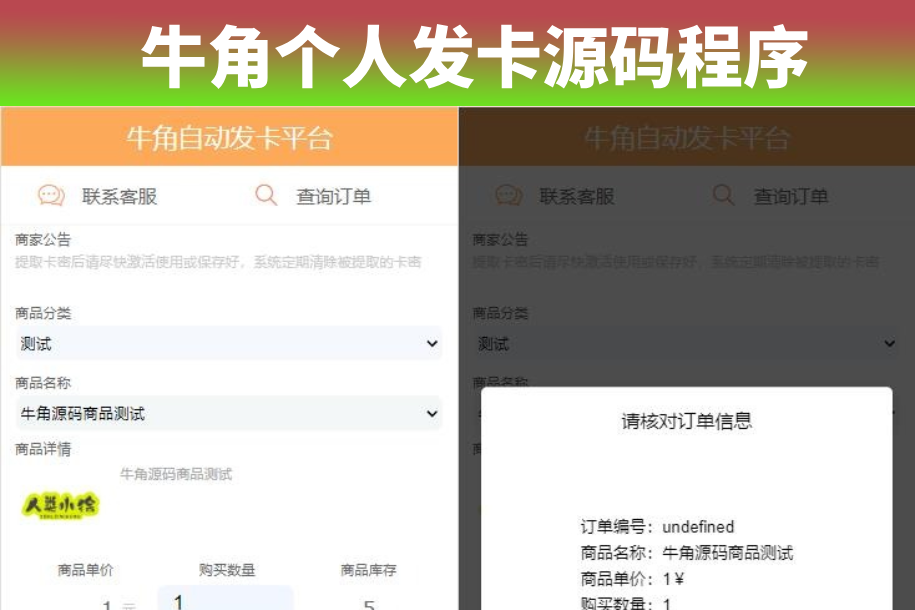
Task: Click the orange 牛角自动发卡平台 header in the light panel
Action: tap(229, 138)
